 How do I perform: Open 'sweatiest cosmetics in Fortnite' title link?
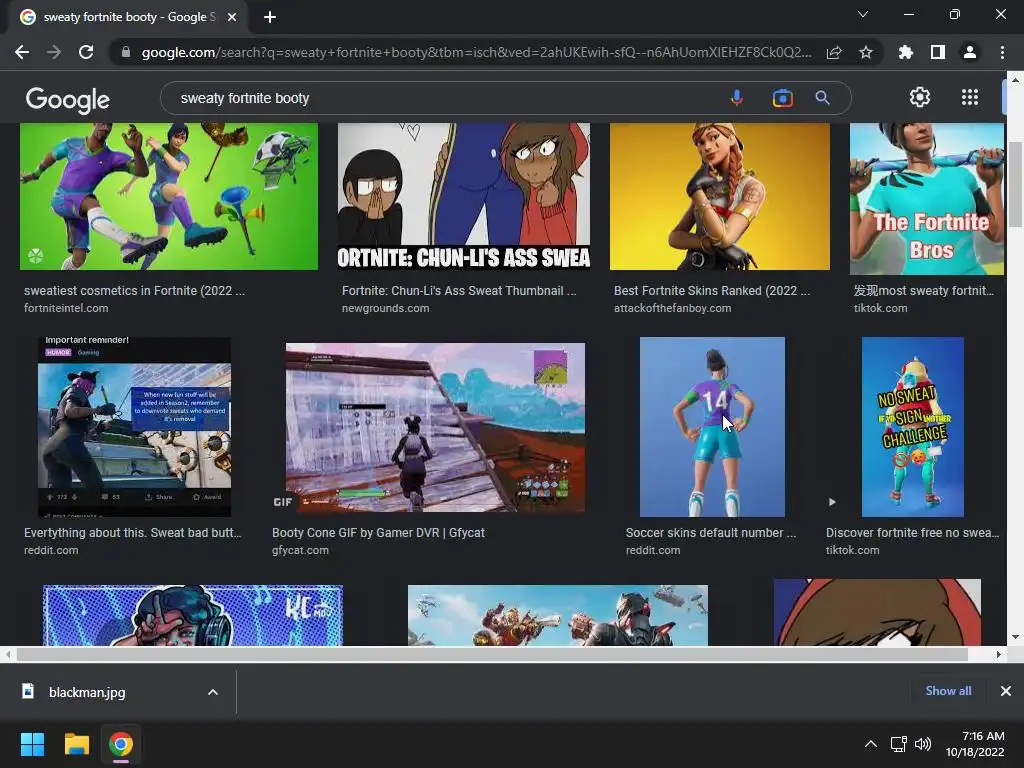(x=134, y=291)
